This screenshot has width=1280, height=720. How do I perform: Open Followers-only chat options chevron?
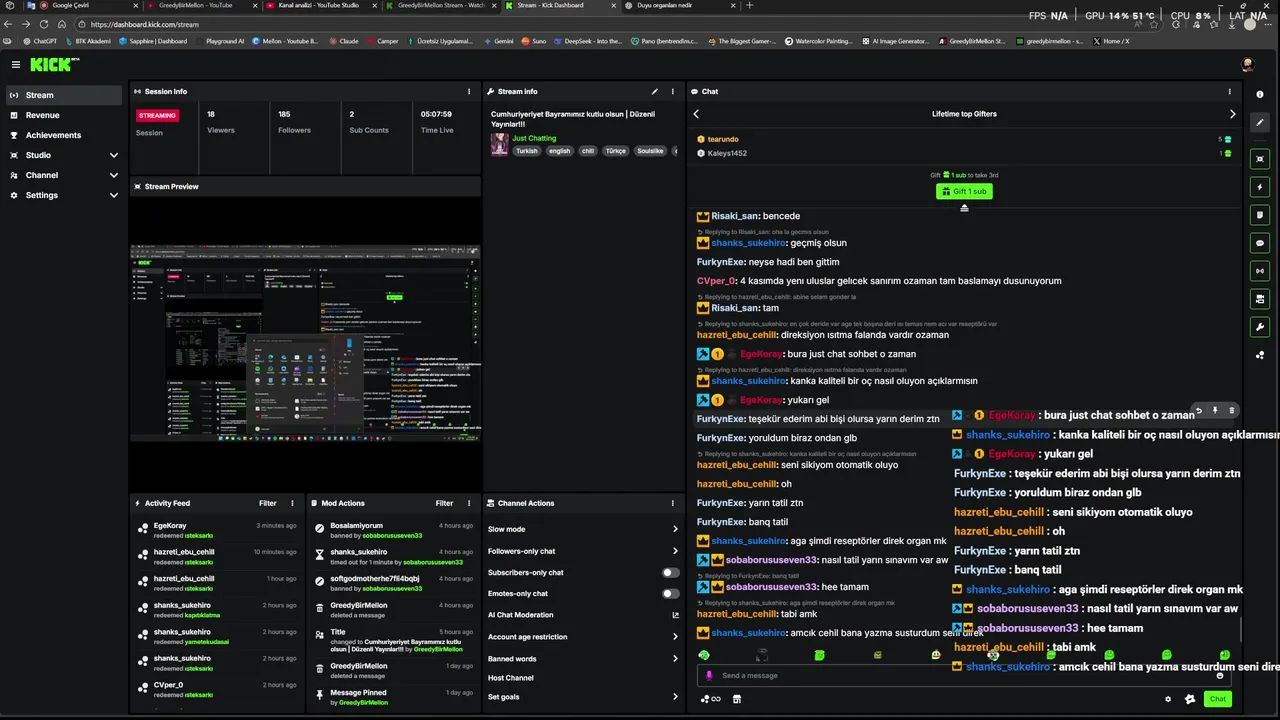(x=675, y=551)
